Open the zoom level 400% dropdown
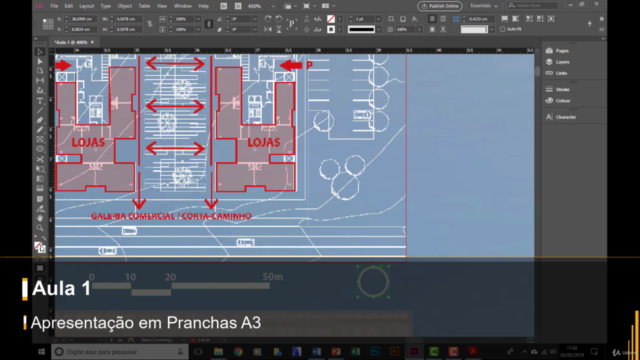Screen dimensions: 640x360 click(273, 6)
